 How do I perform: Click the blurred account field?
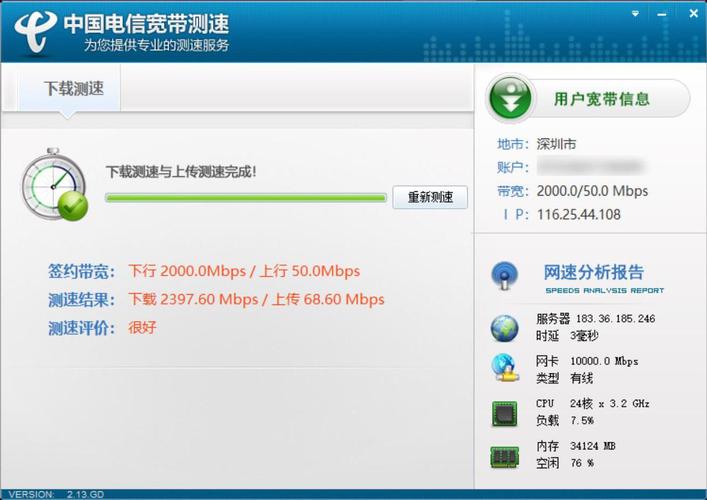pos(590,167)
